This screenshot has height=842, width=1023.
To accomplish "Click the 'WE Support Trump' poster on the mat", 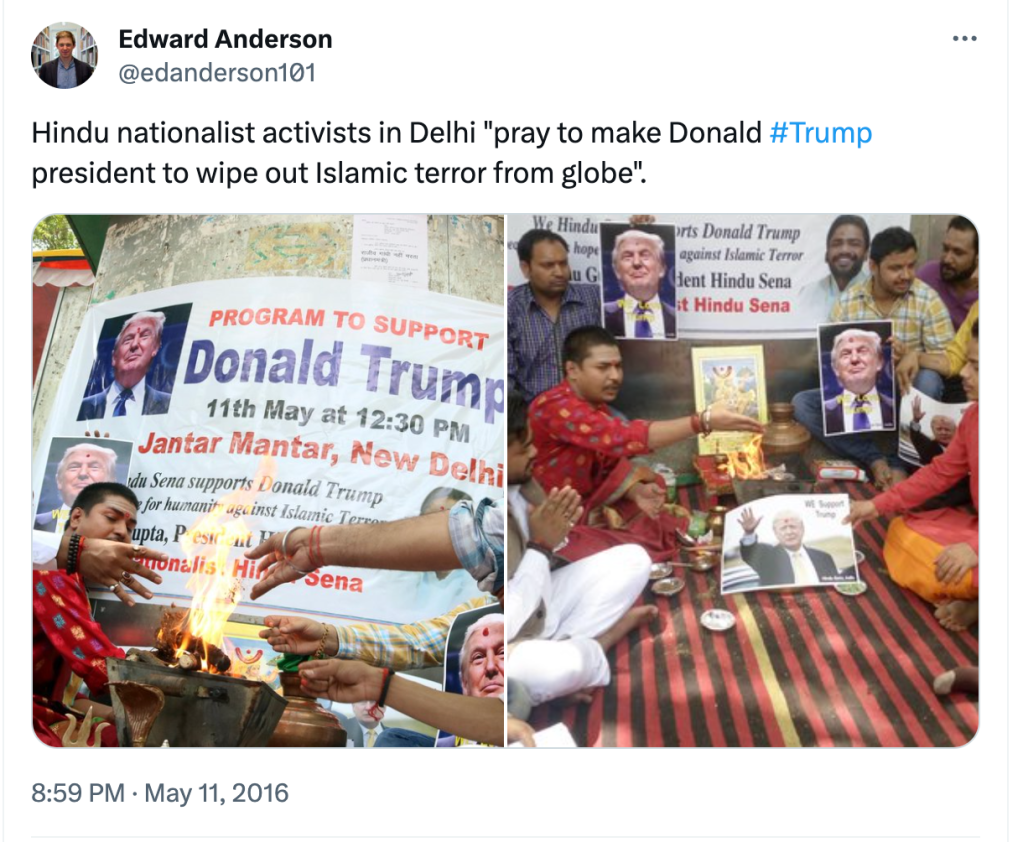I will (x=787, y=543).
